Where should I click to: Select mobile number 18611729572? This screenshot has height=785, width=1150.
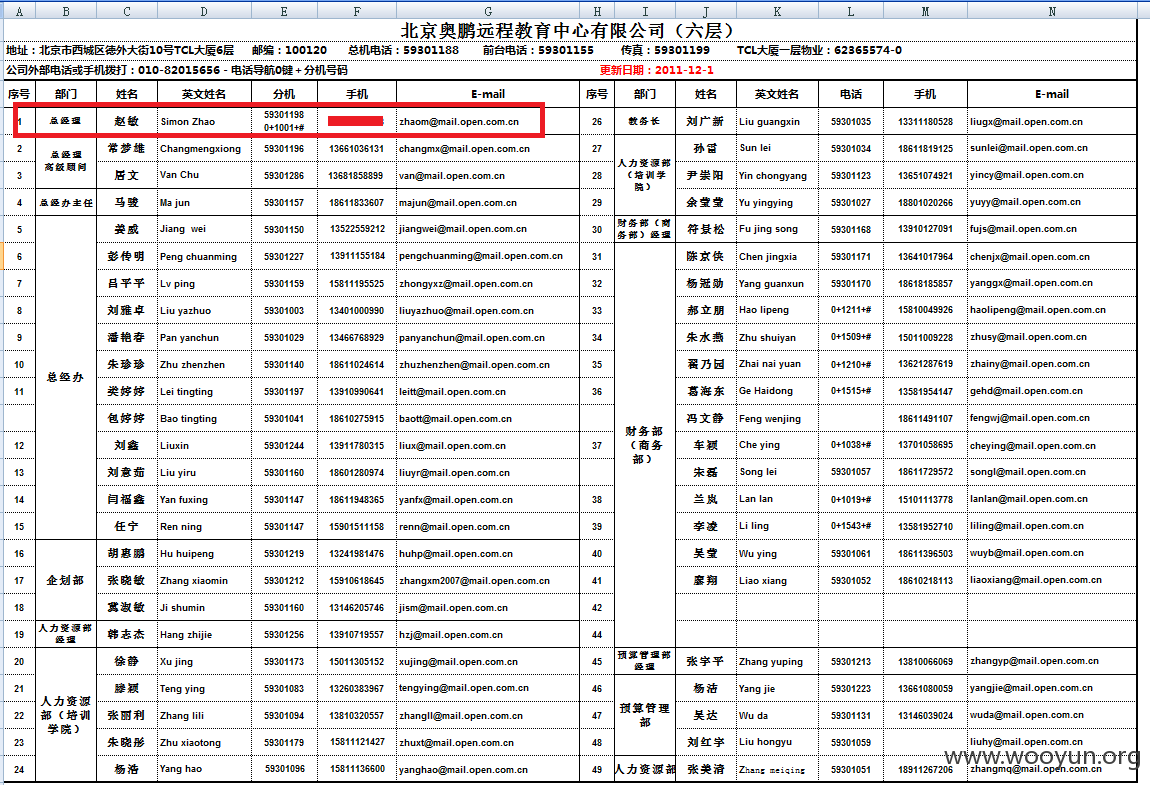click(x=926, y=472)
